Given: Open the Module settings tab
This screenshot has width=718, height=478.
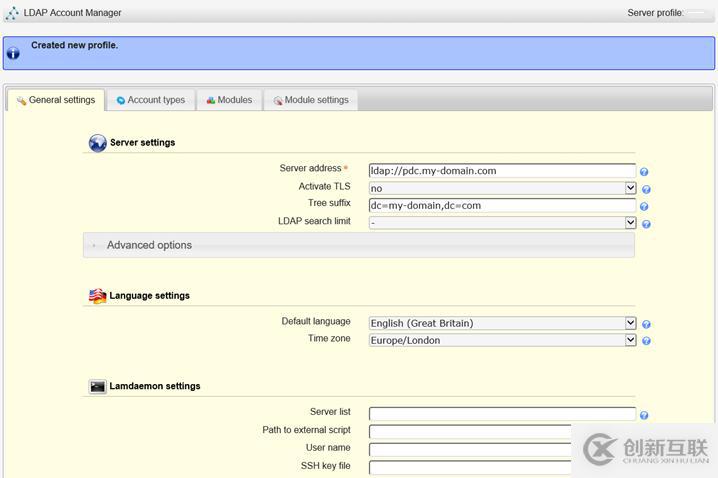Looking at the screenshot, I should [311, 100].
